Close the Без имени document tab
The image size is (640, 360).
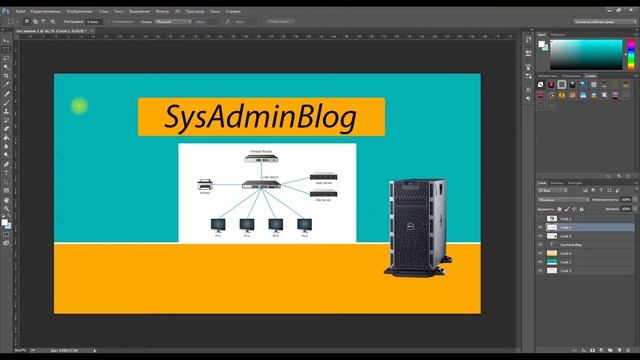point(92,31)
